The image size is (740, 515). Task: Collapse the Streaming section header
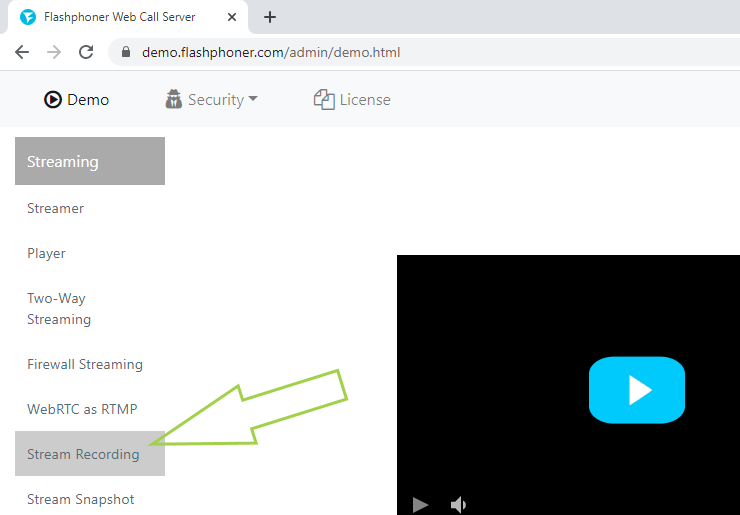pos(90,161)
